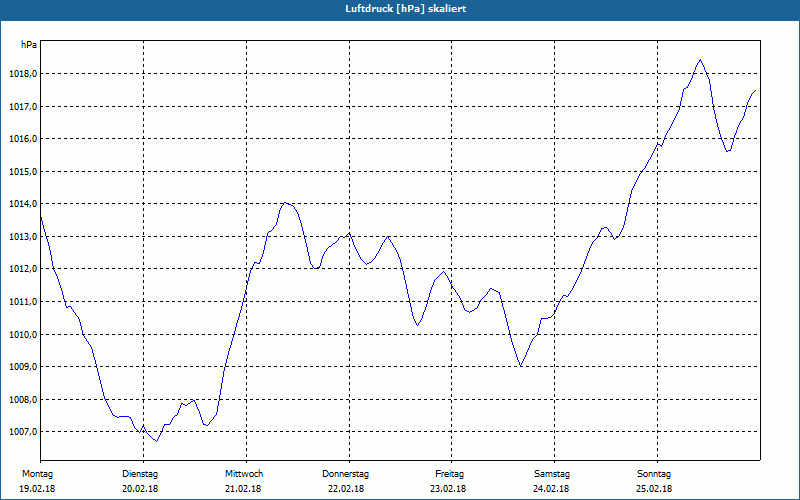Click the 1013,0 y-axis label

23,237
